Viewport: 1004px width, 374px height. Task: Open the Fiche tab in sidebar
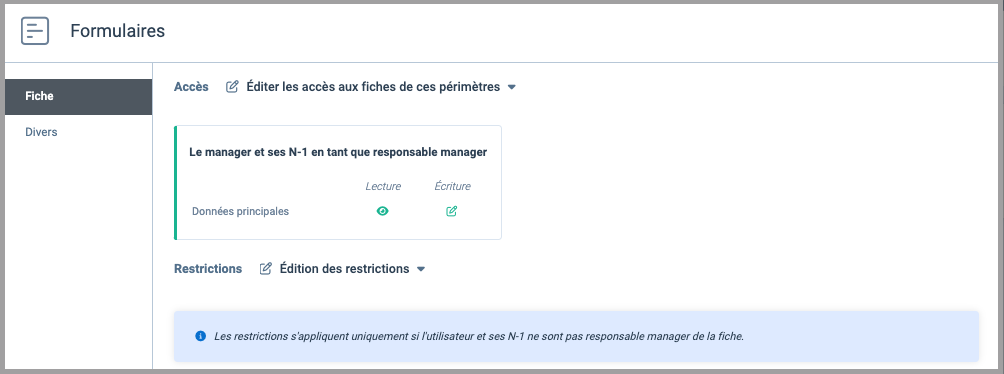tap(78, 97)
